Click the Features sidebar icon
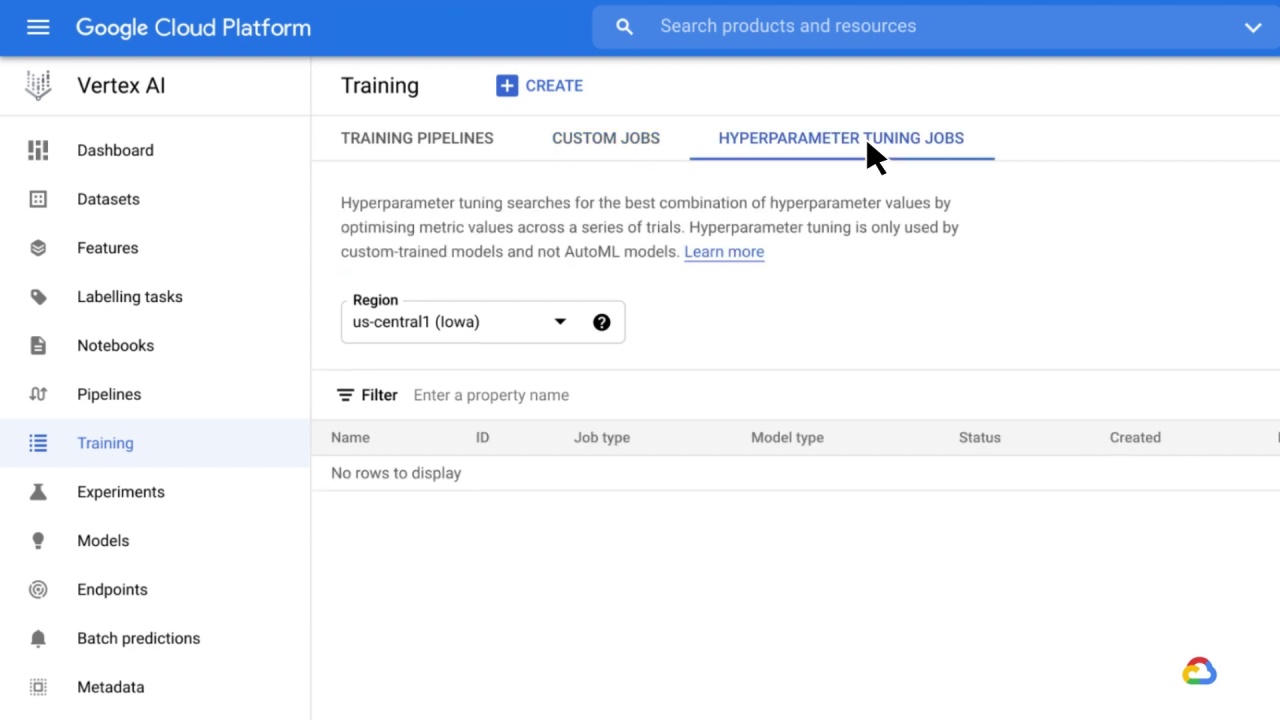The width and height of the screenshot is (1280, 720). point(38,248)
